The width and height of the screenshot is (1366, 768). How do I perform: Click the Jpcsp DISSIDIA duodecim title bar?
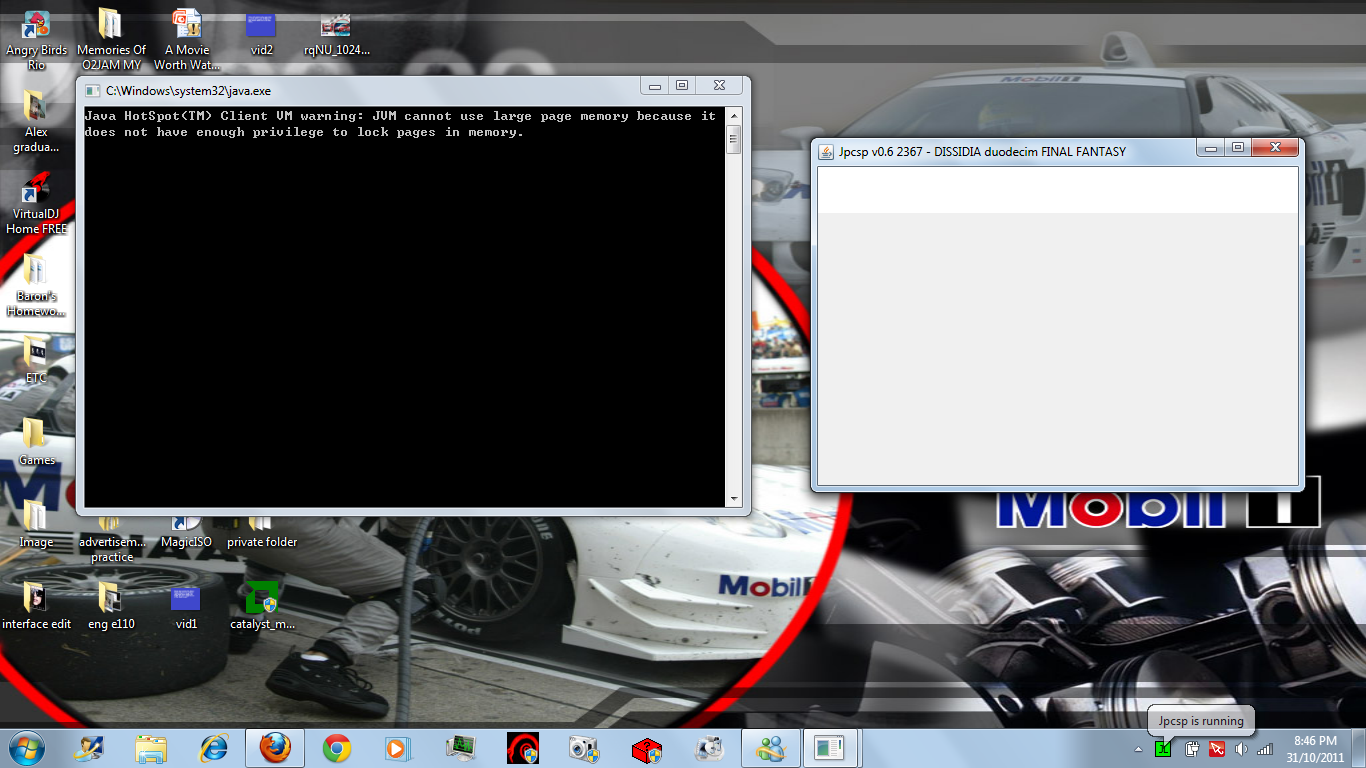pos(1005,152)
